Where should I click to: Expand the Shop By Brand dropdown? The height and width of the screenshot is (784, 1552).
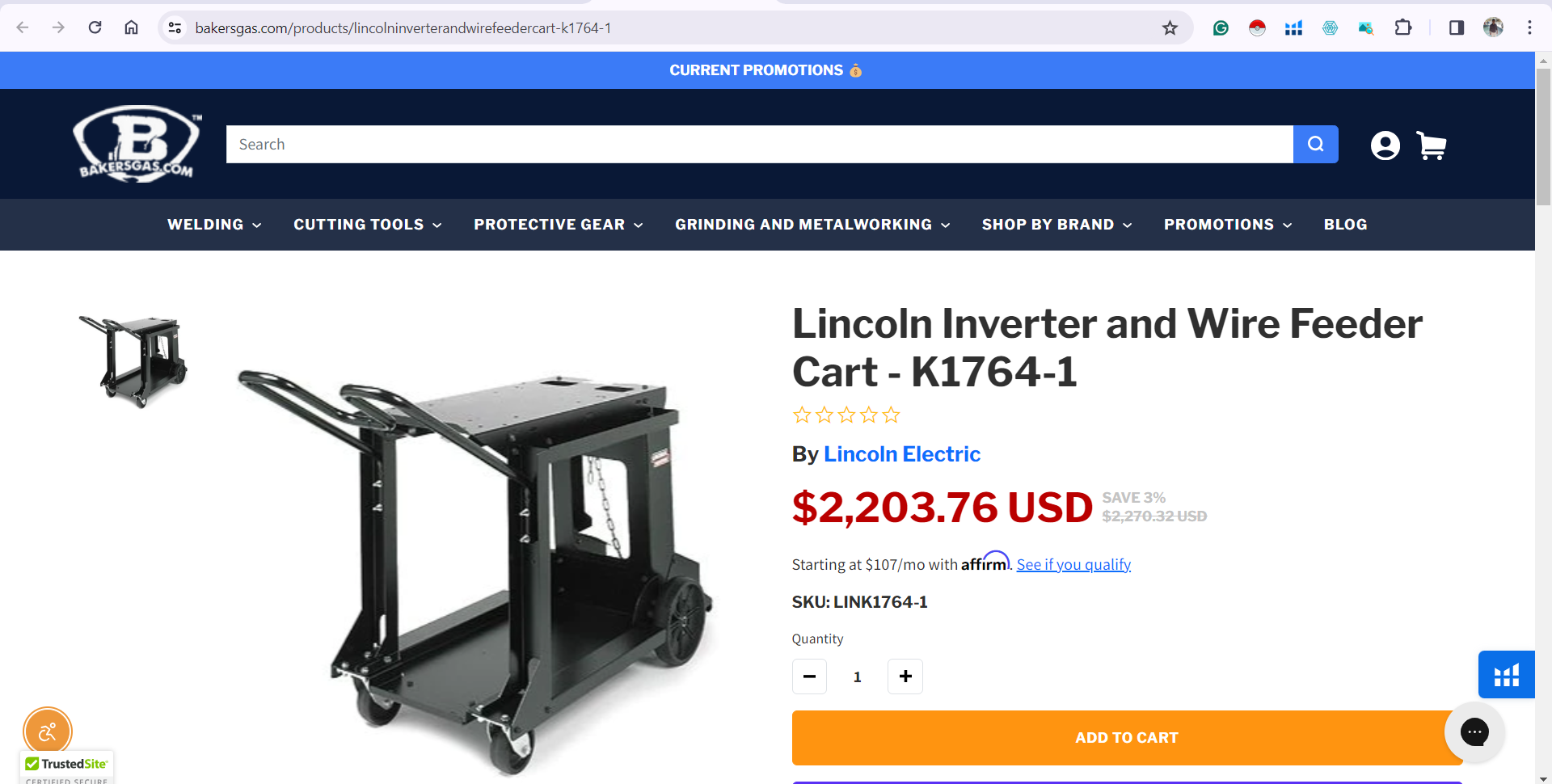tap(1056, 225)
